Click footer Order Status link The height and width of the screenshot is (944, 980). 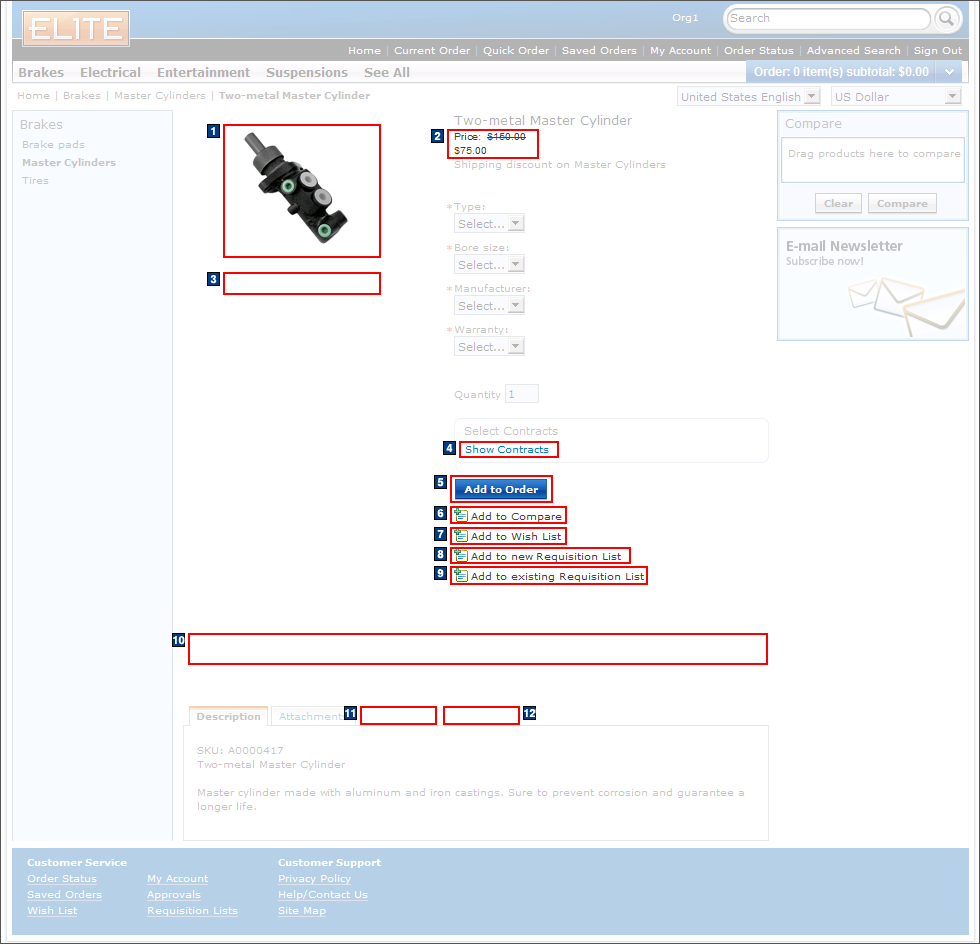coord(62,878)
